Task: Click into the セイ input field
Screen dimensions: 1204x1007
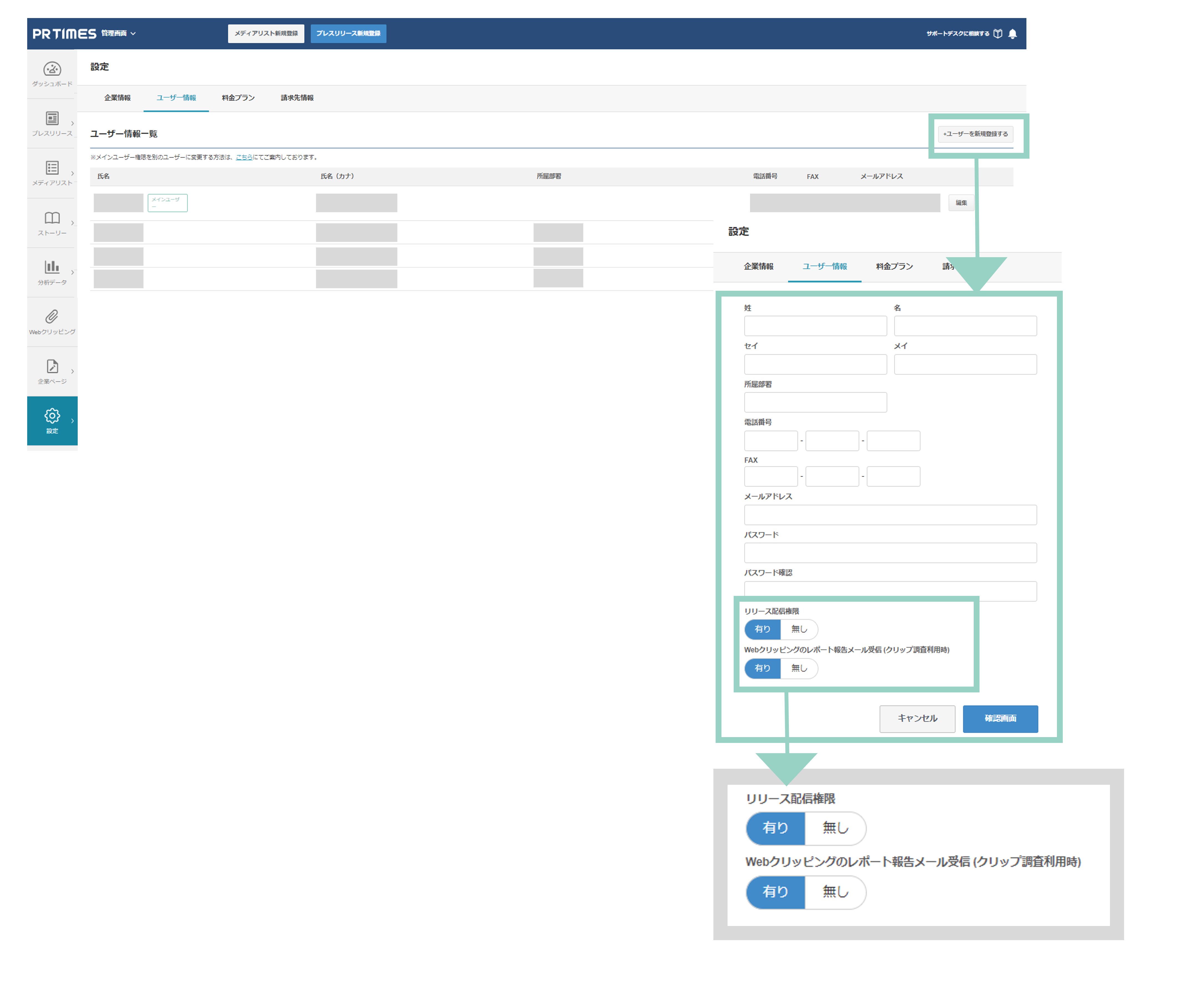Action: click(816, 365)
